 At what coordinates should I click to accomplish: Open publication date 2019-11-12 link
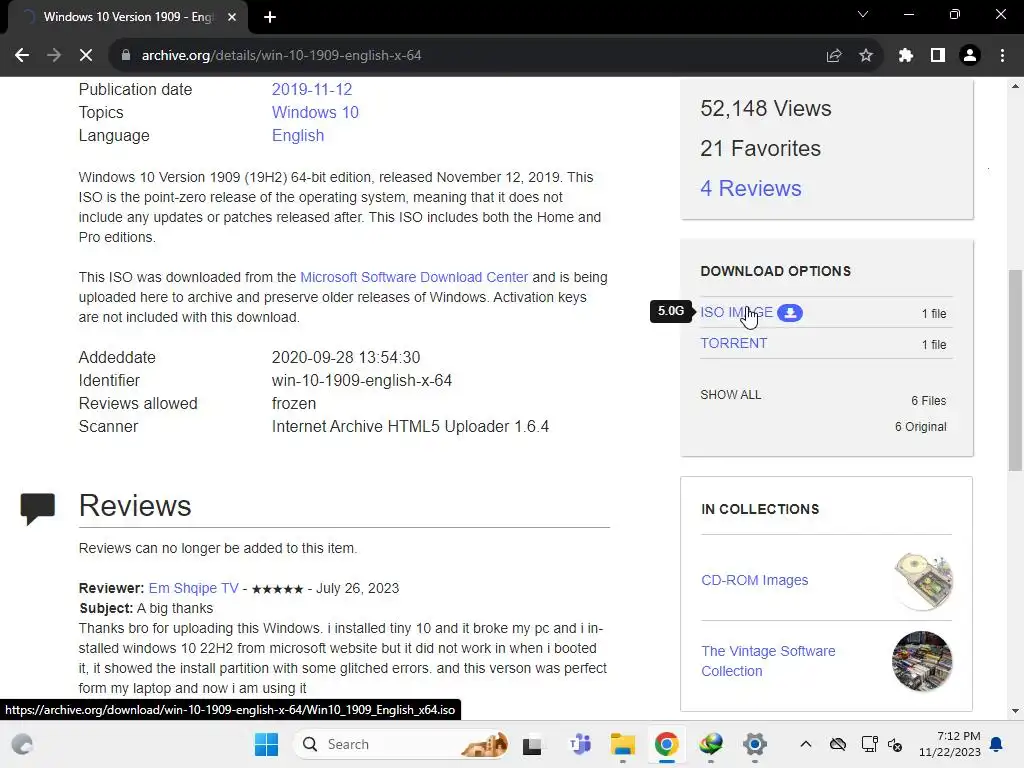tap(312, 89)
